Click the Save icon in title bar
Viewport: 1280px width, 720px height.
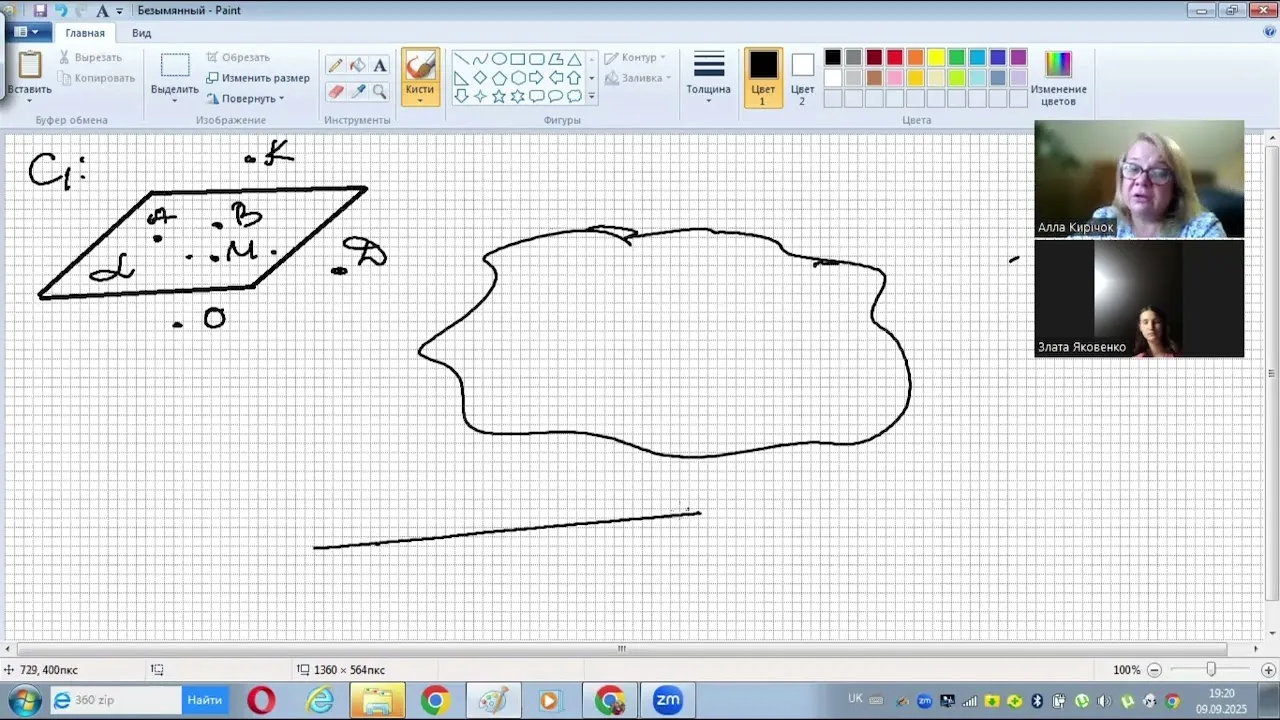(40, 11)
